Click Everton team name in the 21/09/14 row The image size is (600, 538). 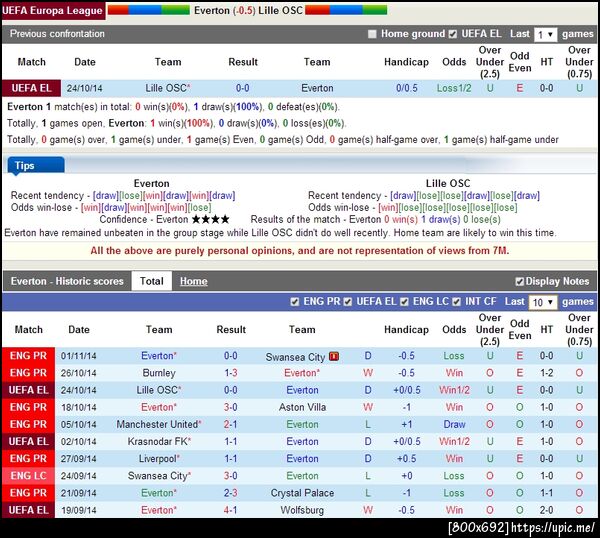pyautogui.click(x=158, y=493)
